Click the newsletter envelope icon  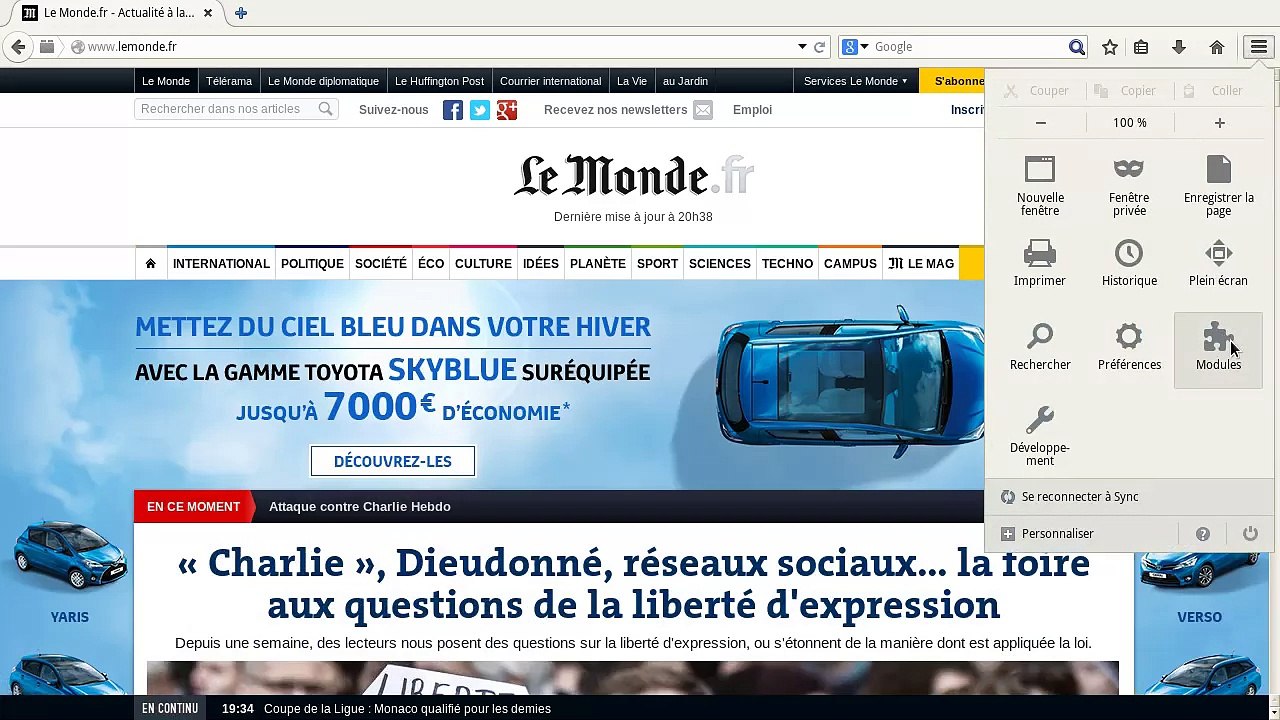click(703, 110)
